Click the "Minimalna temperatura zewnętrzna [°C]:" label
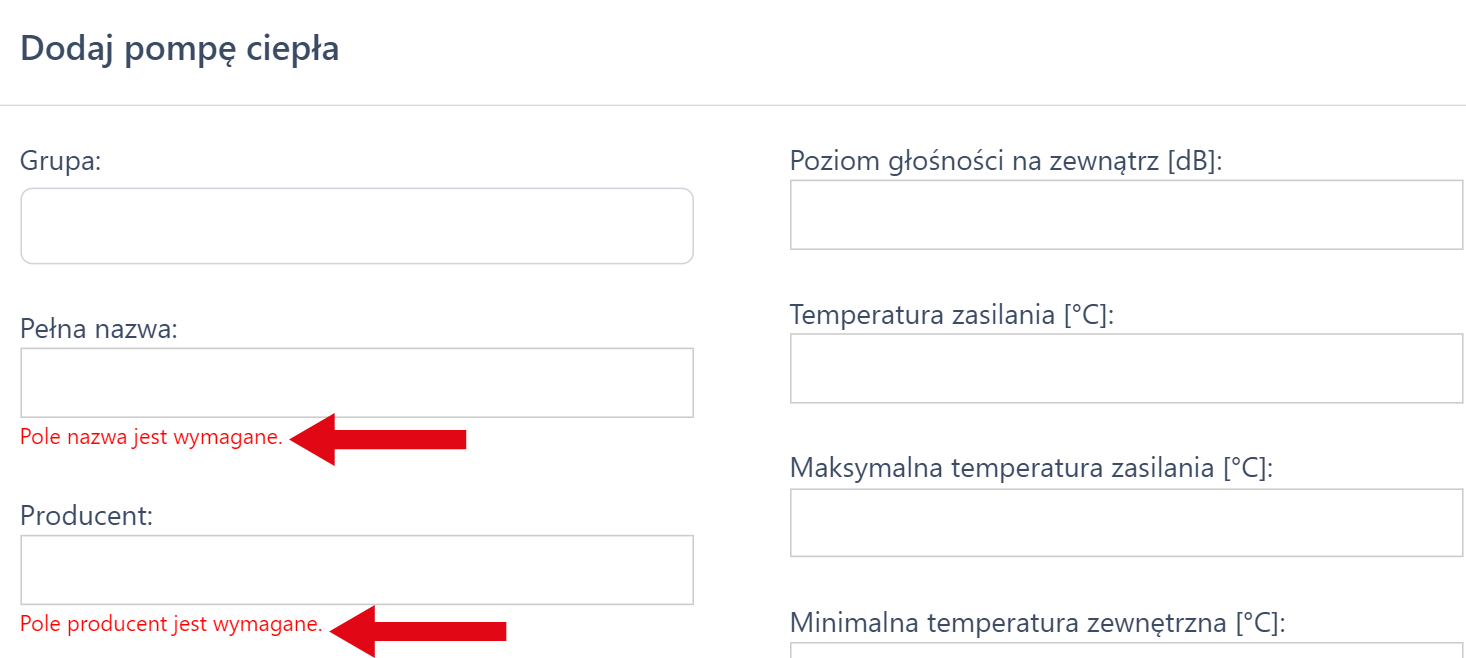 pyautogui.click(x=1037, y=623)
